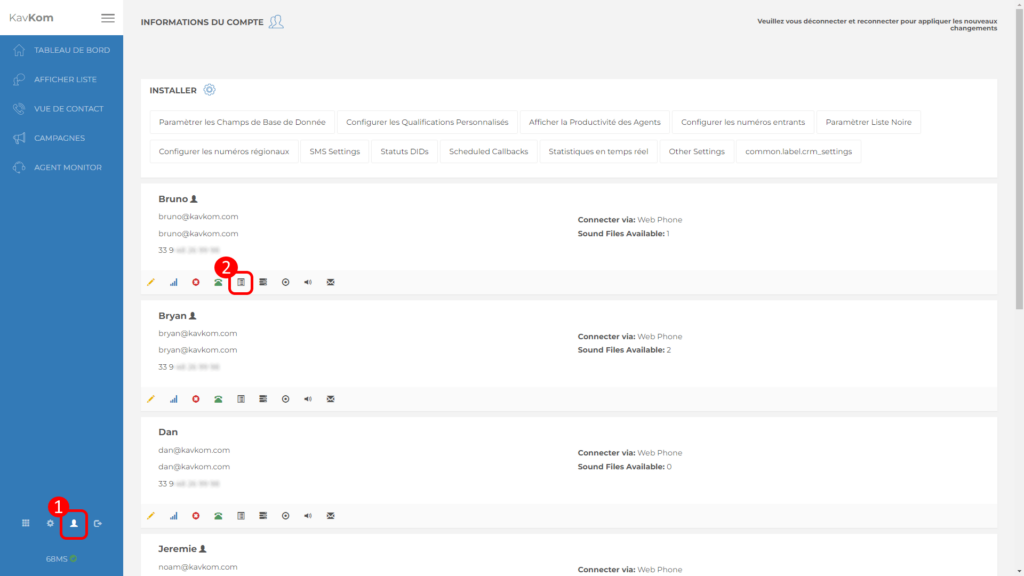Click the circular record icon for Bruno
This screenshot has height=576, width=1024.
285,282
